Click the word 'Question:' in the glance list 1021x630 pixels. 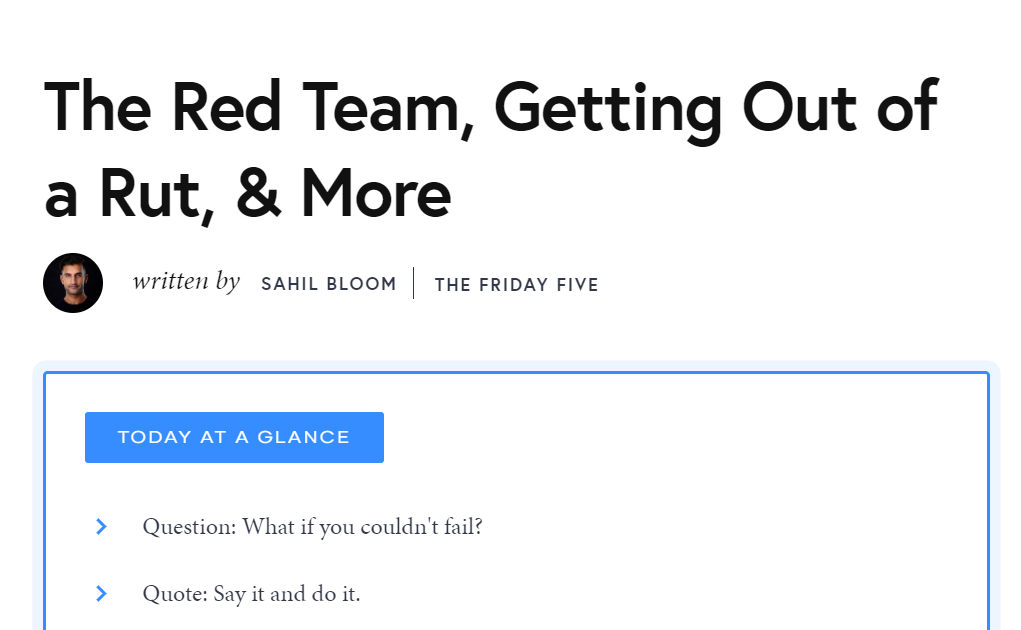[189, 526]
